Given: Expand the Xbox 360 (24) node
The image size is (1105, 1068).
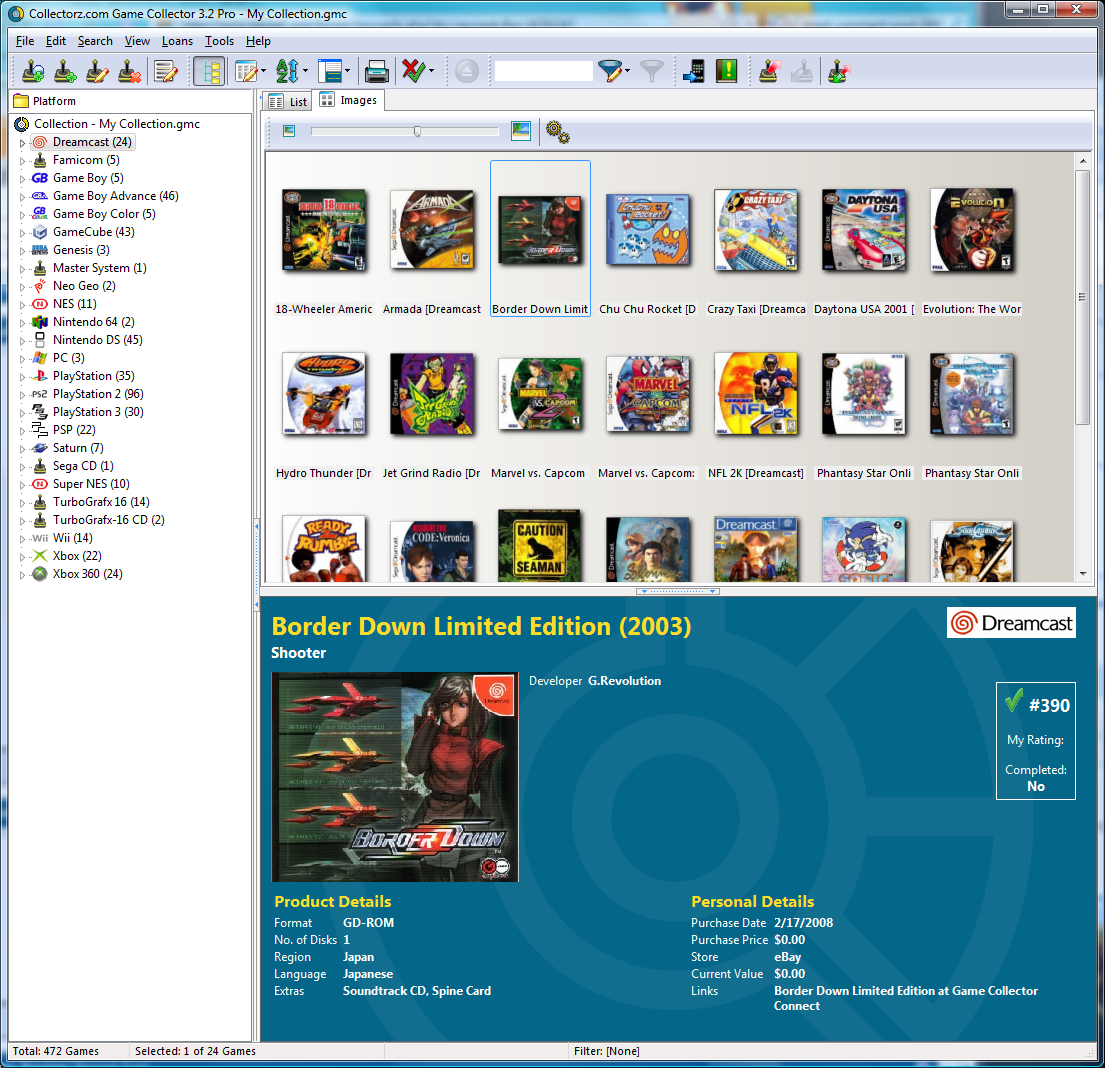Looking at the screenshot, I should click(22, 575).
